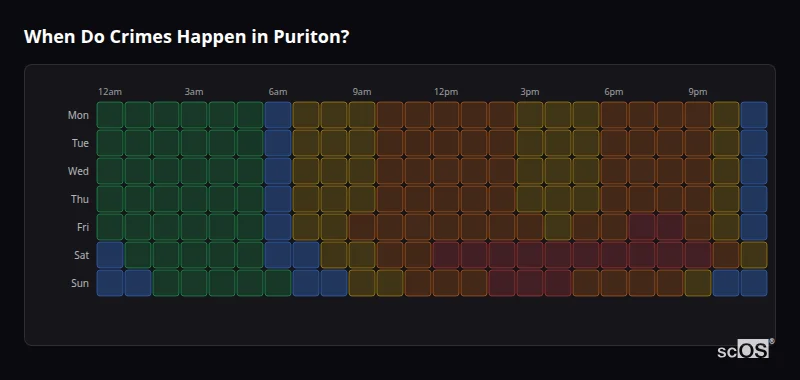Click the Sunday 4pm red cell
Screen dimensions: 800x380
click(558, 283)
